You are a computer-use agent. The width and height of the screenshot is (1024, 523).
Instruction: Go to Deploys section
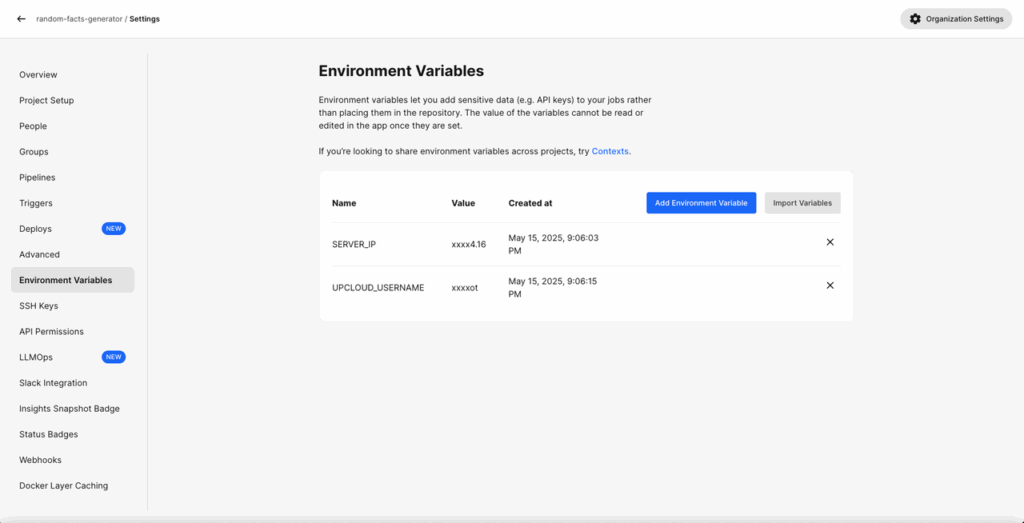coord(35,229)
